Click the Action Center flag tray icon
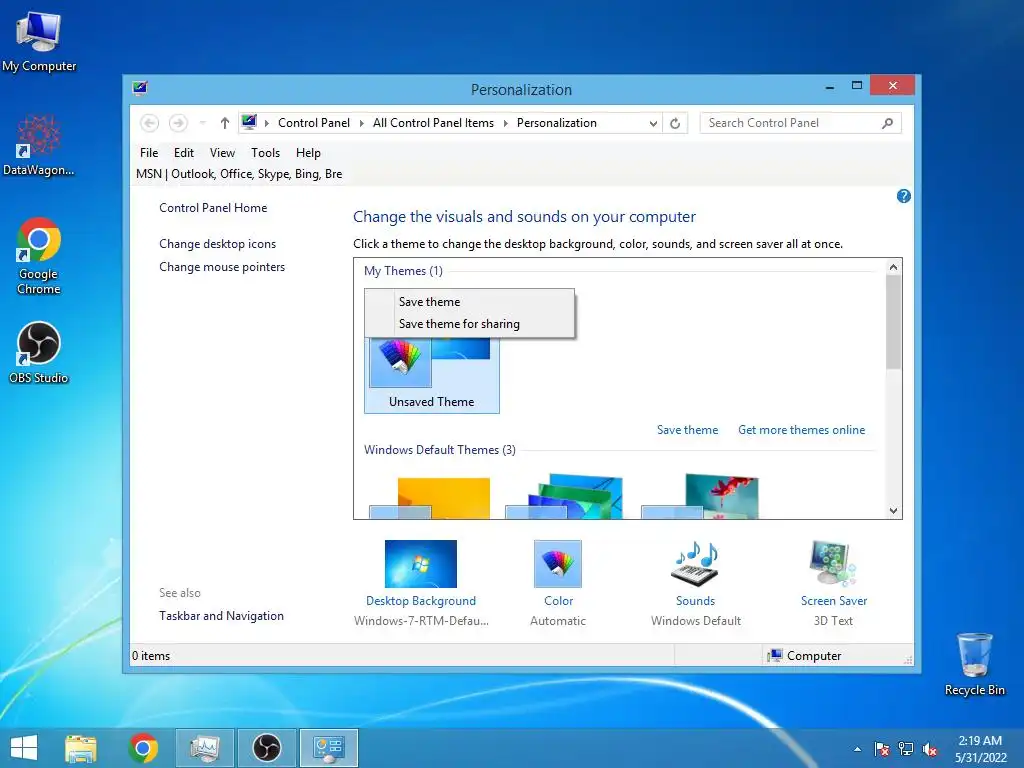The height and width of the screenshot is (768, 1024). coord(881,749)
